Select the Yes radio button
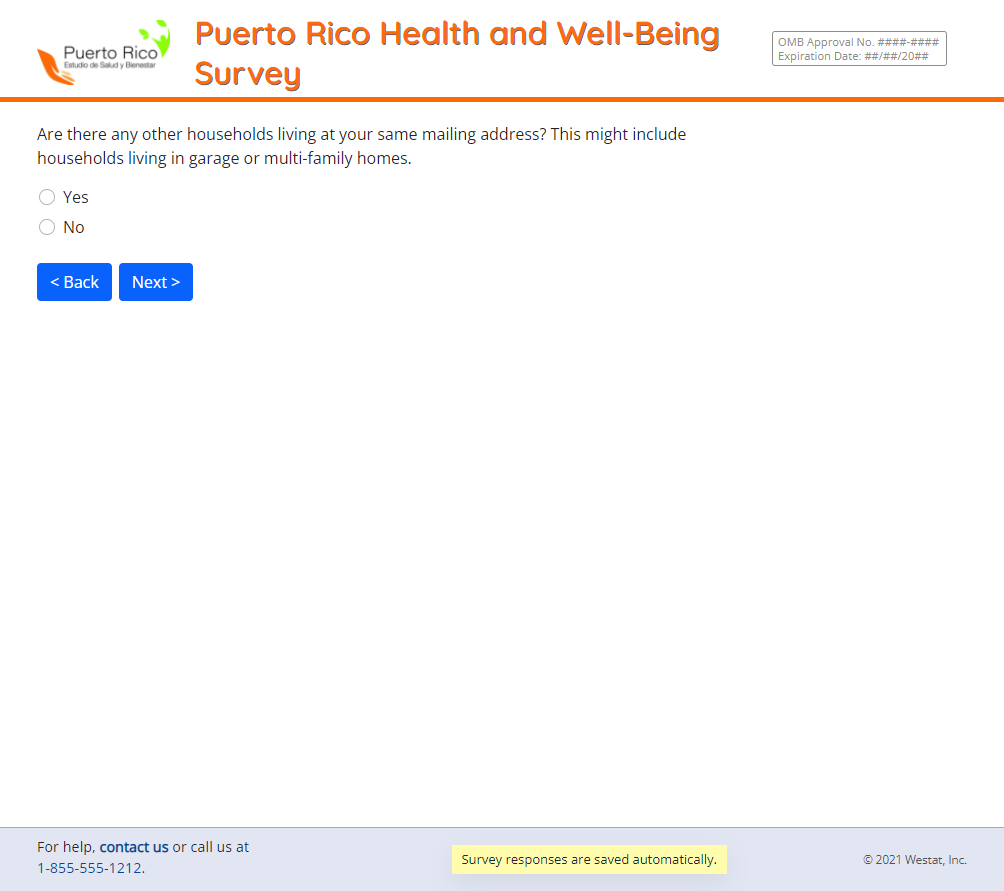The width and height of the screenshot is (1004, 891). coord(47,197)
